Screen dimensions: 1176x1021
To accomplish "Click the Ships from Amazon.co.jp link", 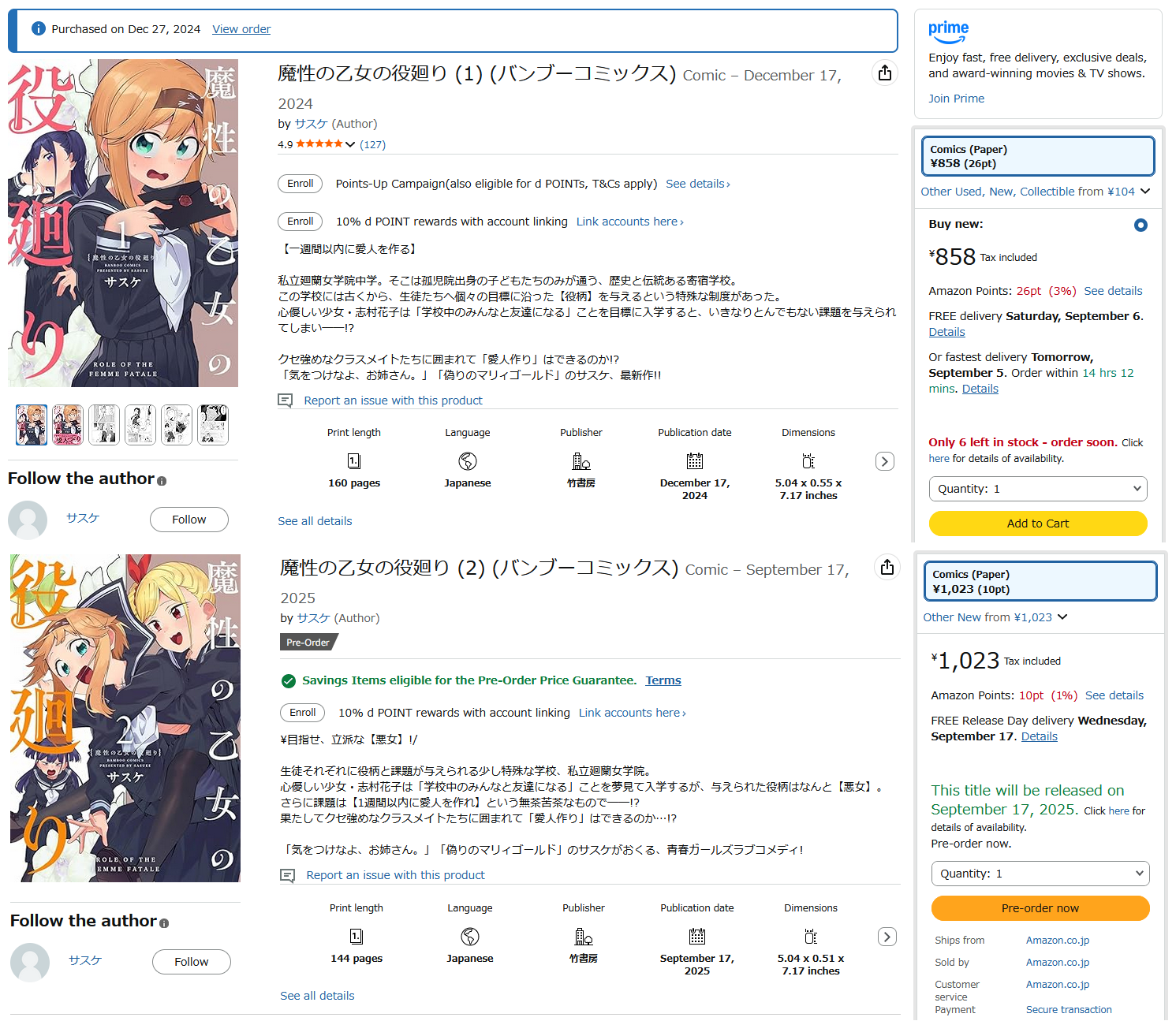I will pyautogui.click(x=1058, y=940).
